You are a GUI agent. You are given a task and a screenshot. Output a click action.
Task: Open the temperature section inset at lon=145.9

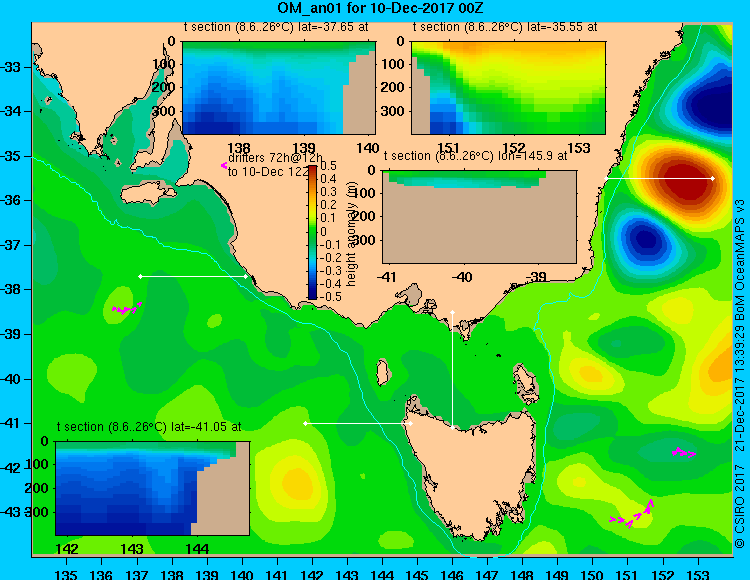(479, 217)
